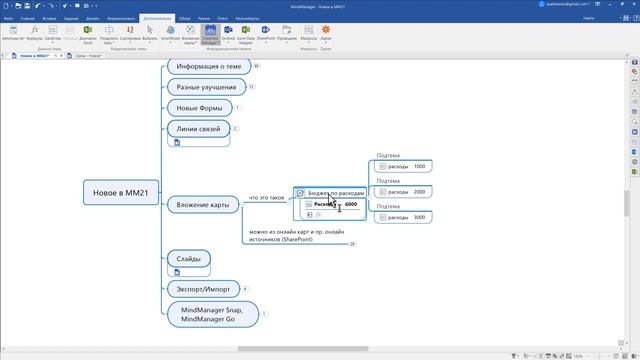The width and height of the screenshot is (640, 360).
Task: Open the first Data Theme ribbon icon
Action: (13, 33)
